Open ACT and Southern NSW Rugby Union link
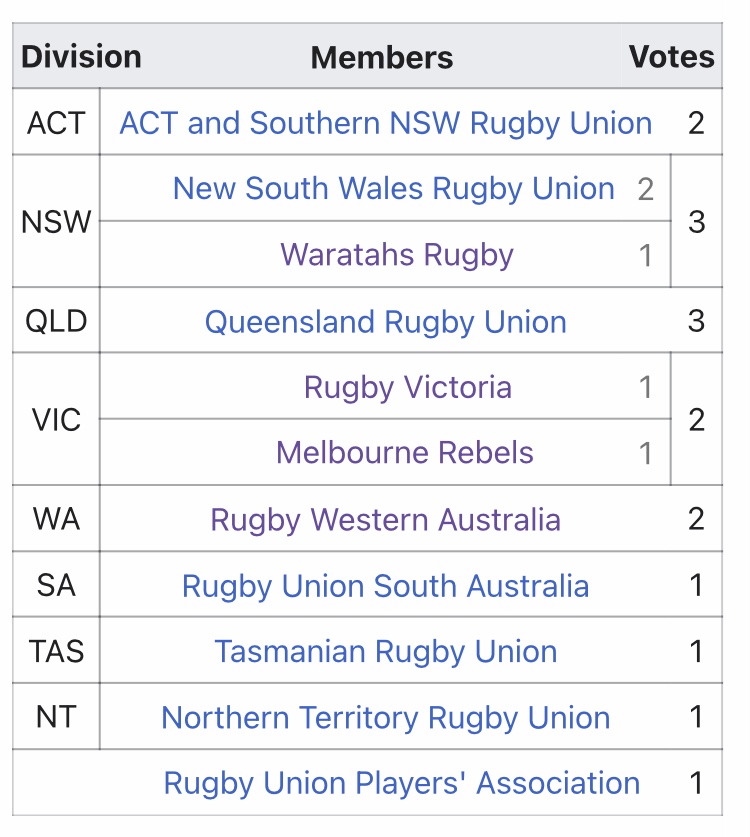The image size is (750, 837). (385, 123)
